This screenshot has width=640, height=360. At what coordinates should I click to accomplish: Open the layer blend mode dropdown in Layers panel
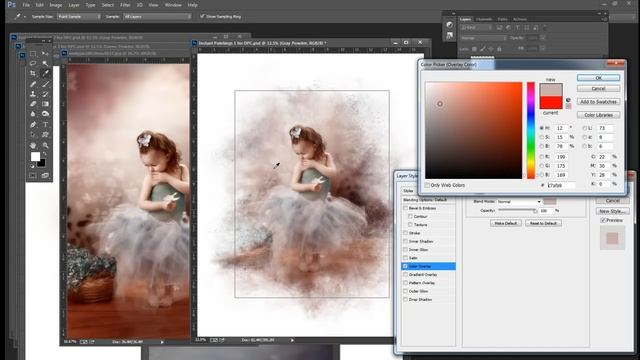click(484, 38)
